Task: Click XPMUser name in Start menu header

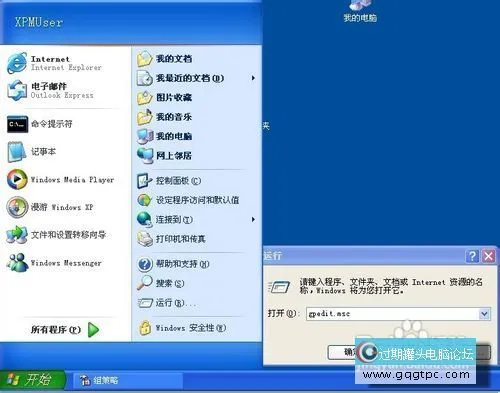Action: 39,22
